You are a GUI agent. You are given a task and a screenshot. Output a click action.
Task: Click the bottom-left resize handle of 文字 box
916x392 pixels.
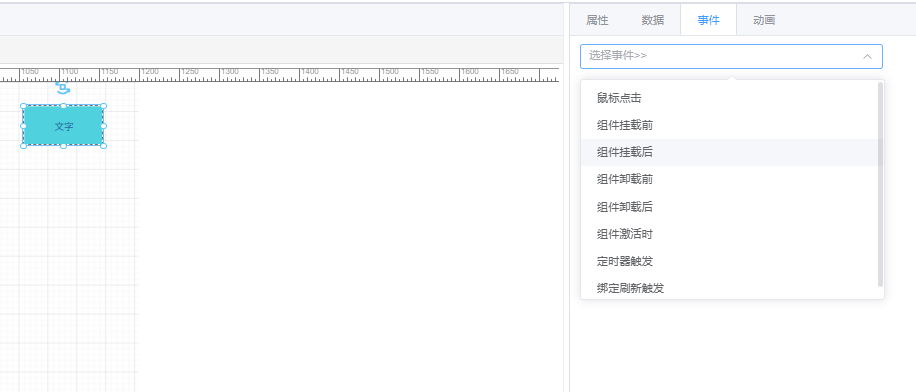click(x=23, y=145)
